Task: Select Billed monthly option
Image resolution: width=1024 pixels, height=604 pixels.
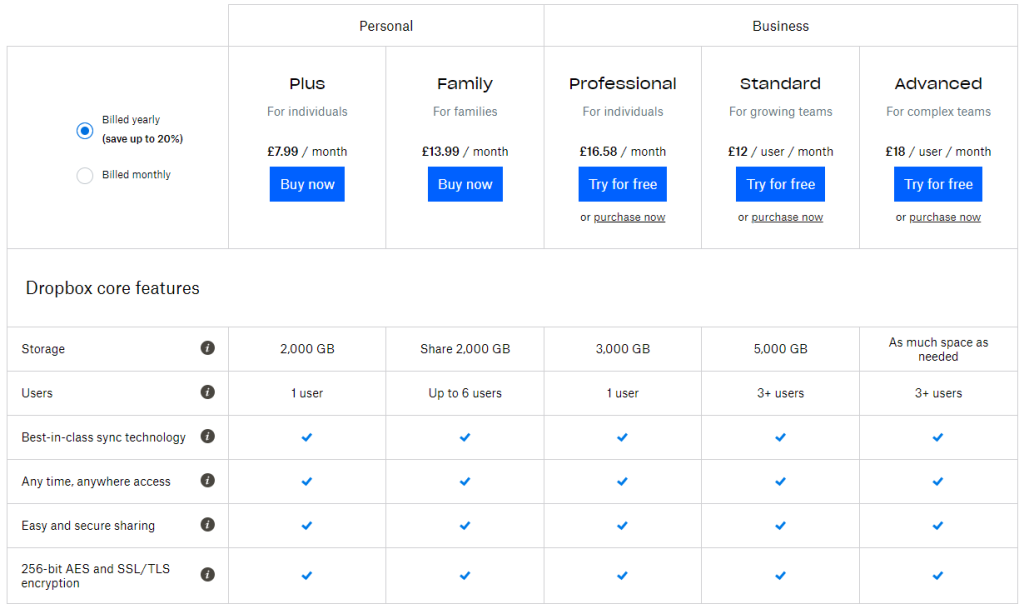Action: 85,175
